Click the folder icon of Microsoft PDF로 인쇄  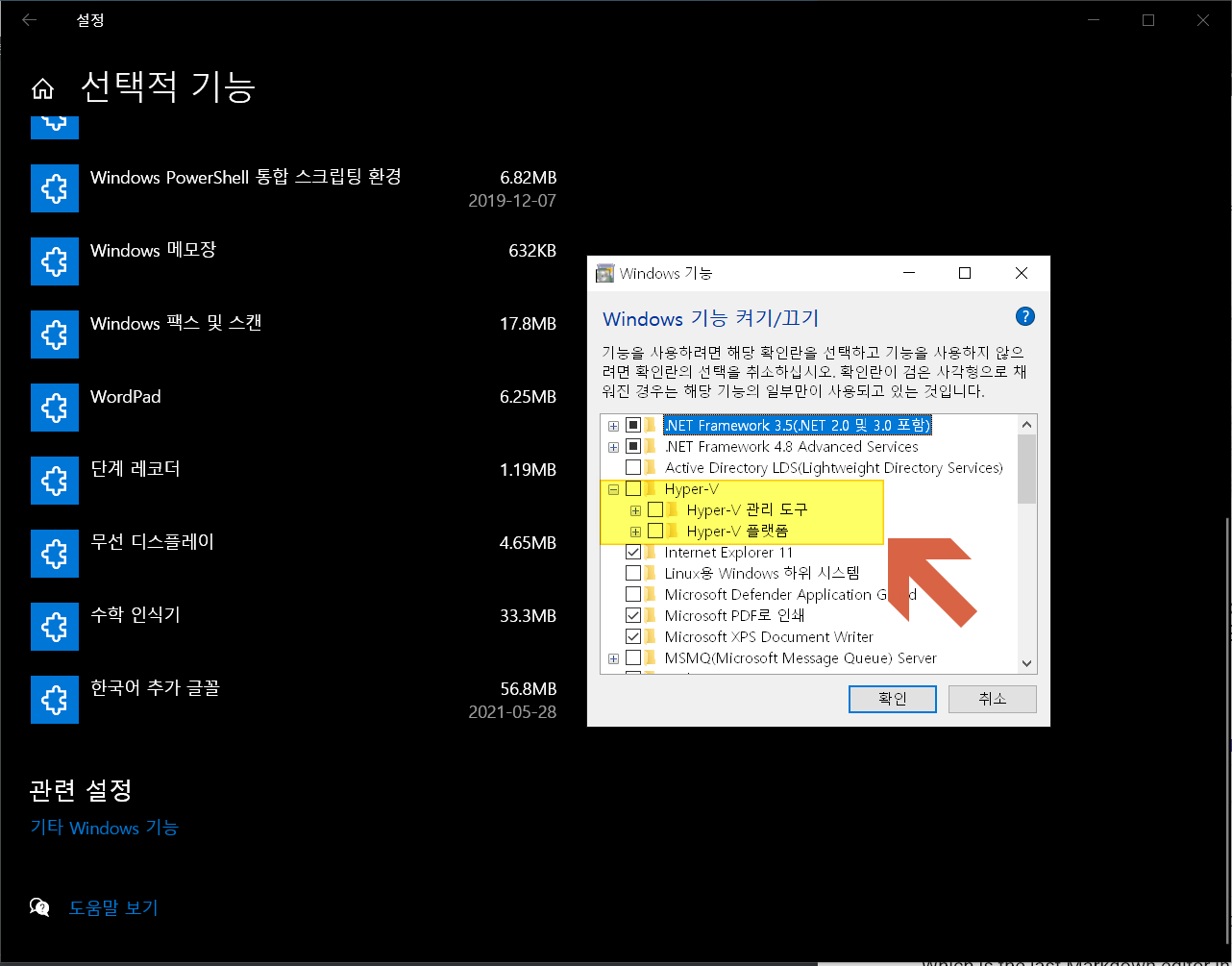(653, 616)
